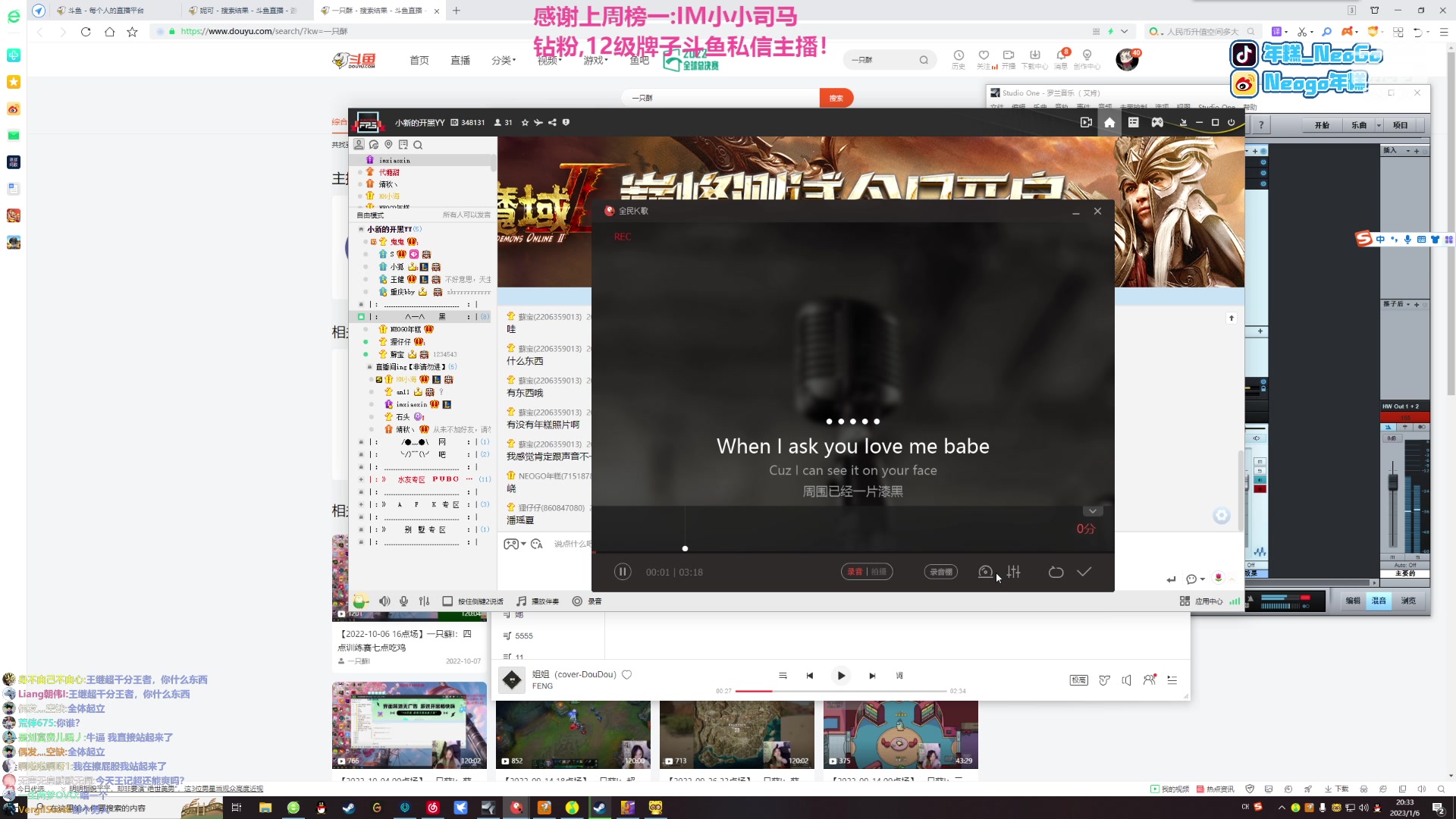Share the YY channel using the share icon
The width and height of the screenshot is (1456, 819).
point(552,122)
